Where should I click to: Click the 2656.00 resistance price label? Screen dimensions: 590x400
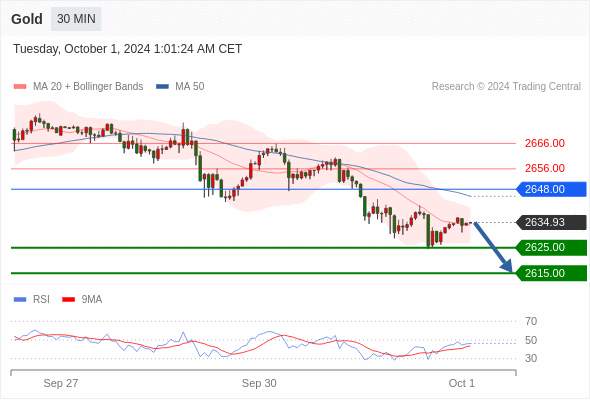click(544, 168)
